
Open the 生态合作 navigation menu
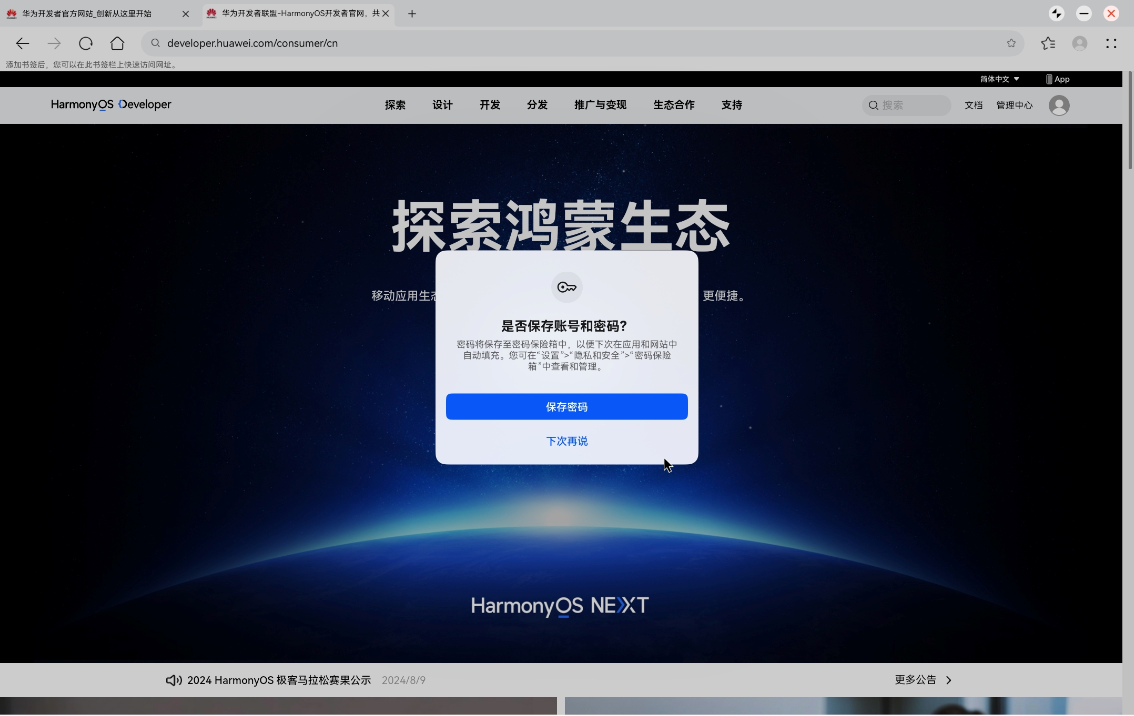(674, 105)
